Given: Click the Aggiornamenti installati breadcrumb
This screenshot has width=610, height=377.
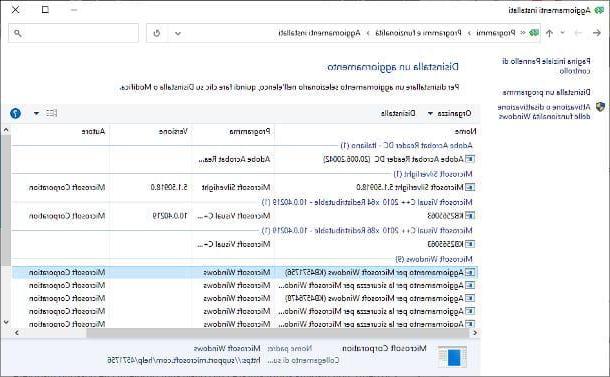Looking at the screenshot, I should 319,33.
